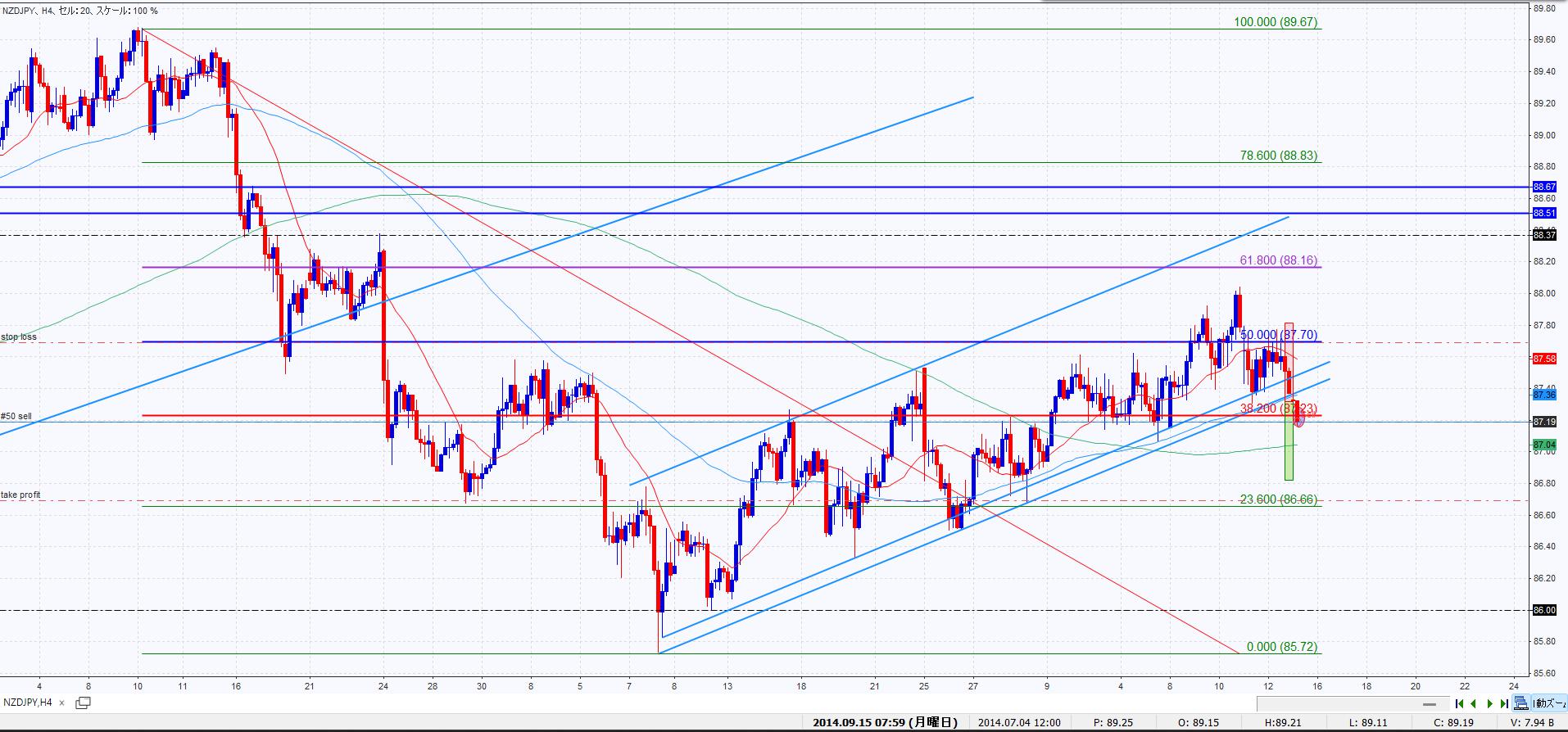Click the #50 sell order label
This screenshot has width=1568, height=732.
tap(16, 416)
